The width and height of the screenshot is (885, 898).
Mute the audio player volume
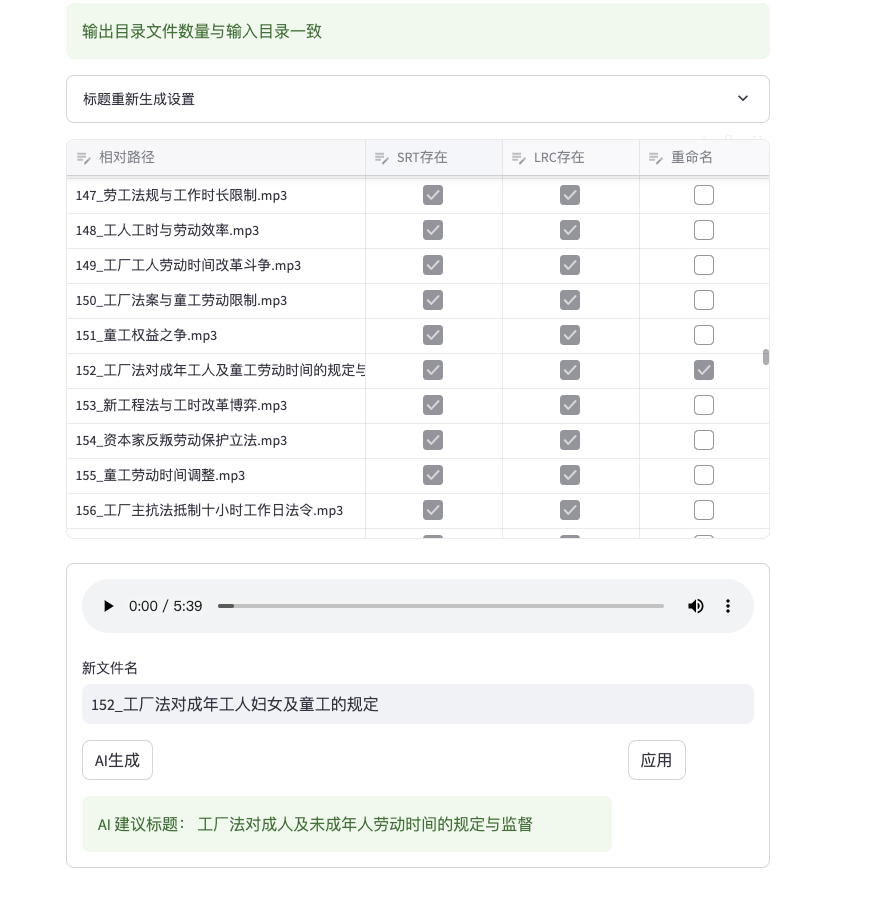pyautogui.click(x=696, y=606)
